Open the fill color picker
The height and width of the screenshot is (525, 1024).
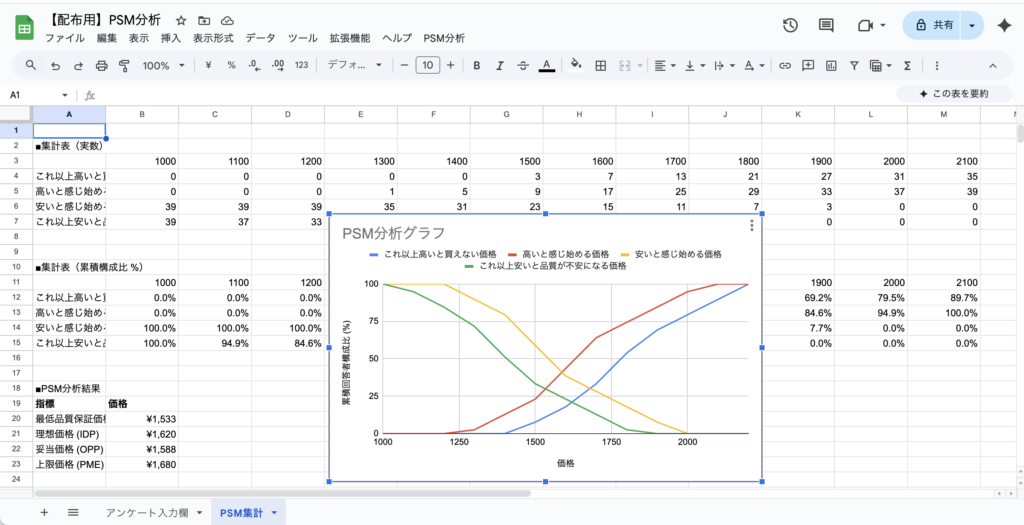pos(575,65)
